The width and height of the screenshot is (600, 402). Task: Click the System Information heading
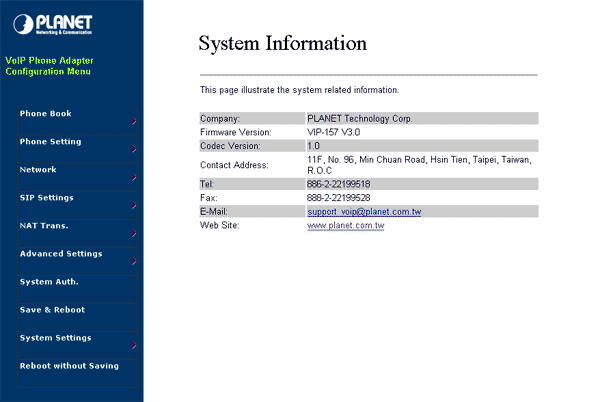282,43
